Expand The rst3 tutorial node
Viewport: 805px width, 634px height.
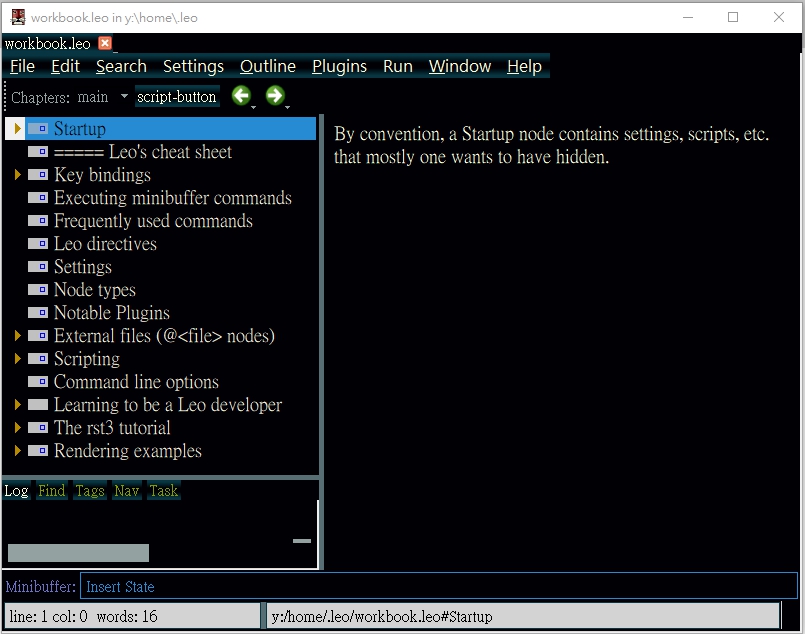point(17,428)
